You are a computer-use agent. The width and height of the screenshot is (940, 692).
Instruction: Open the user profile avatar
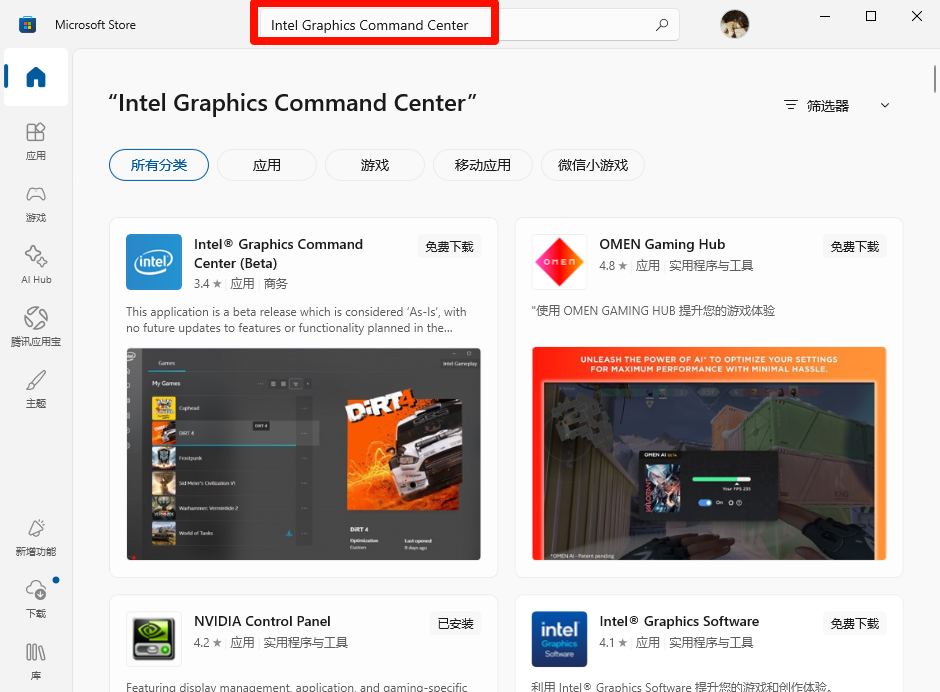click(x=734, y=25)
